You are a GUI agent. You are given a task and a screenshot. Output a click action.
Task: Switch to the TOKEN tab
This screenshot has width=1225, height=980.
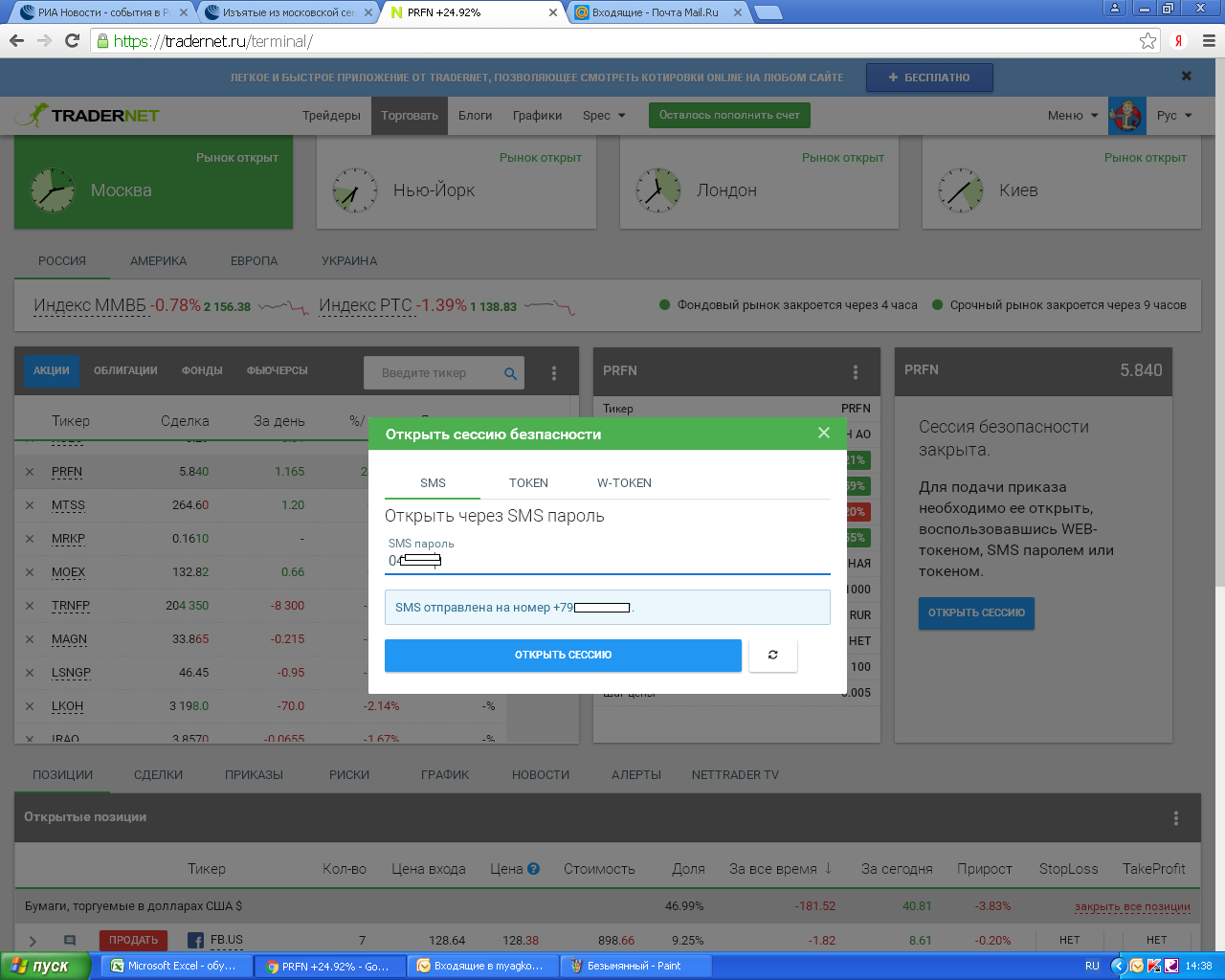(528, 483)
